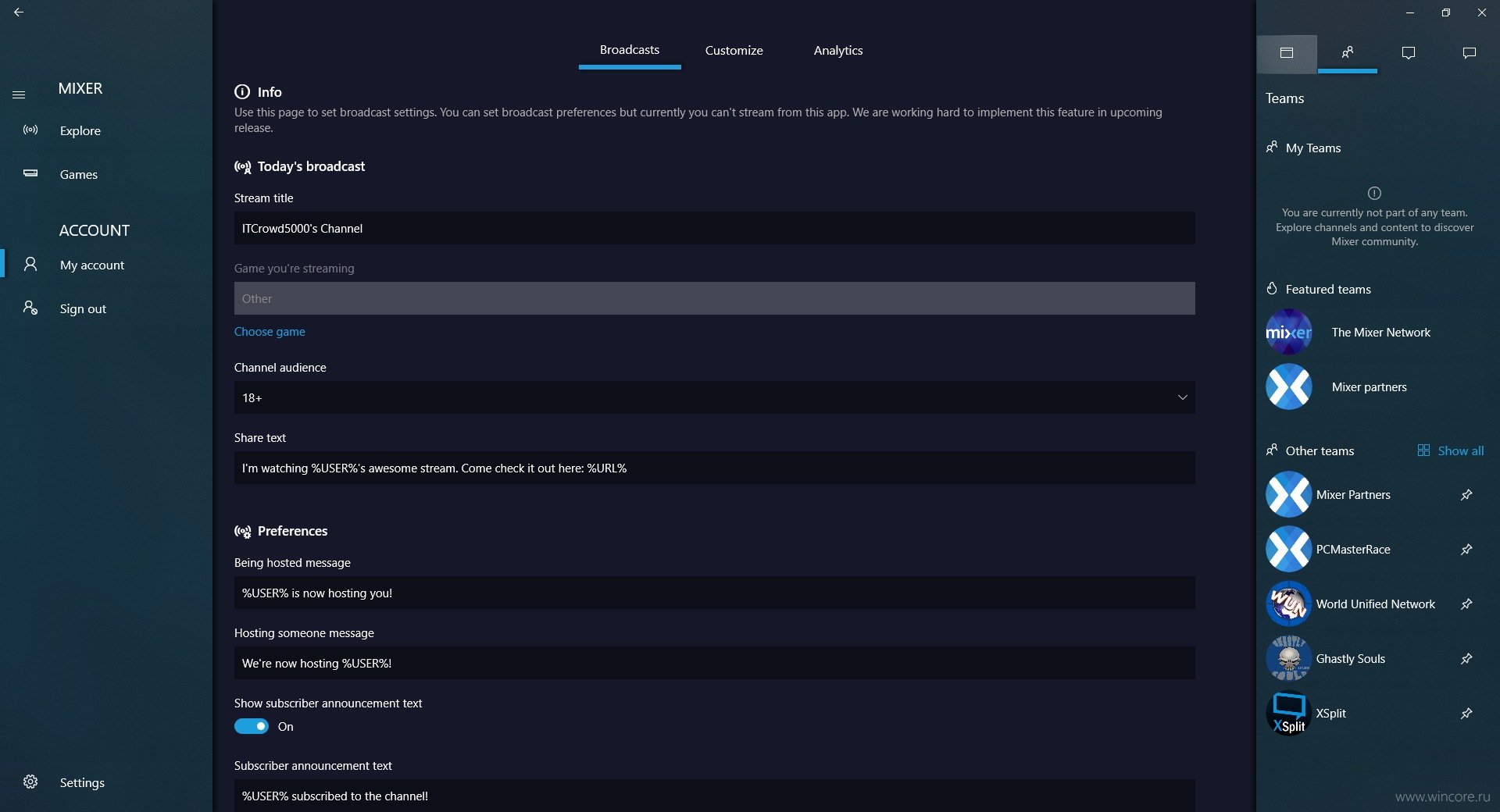1500x812 pixels.
Task: Open Games in sidebar
Action: [x=79, y=174]
